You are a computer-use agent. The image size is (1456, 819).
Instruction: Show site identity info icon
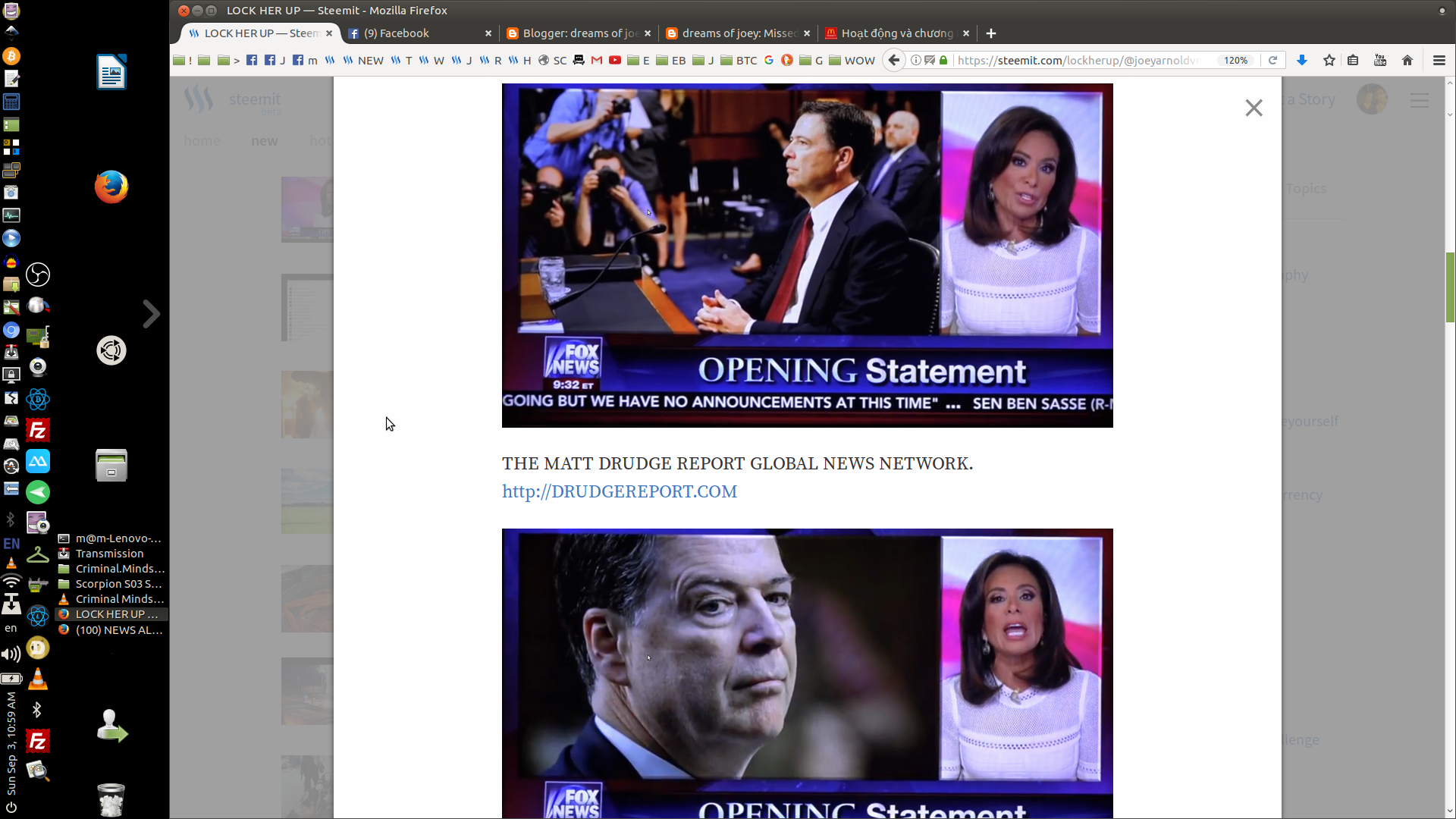(915, 60)
